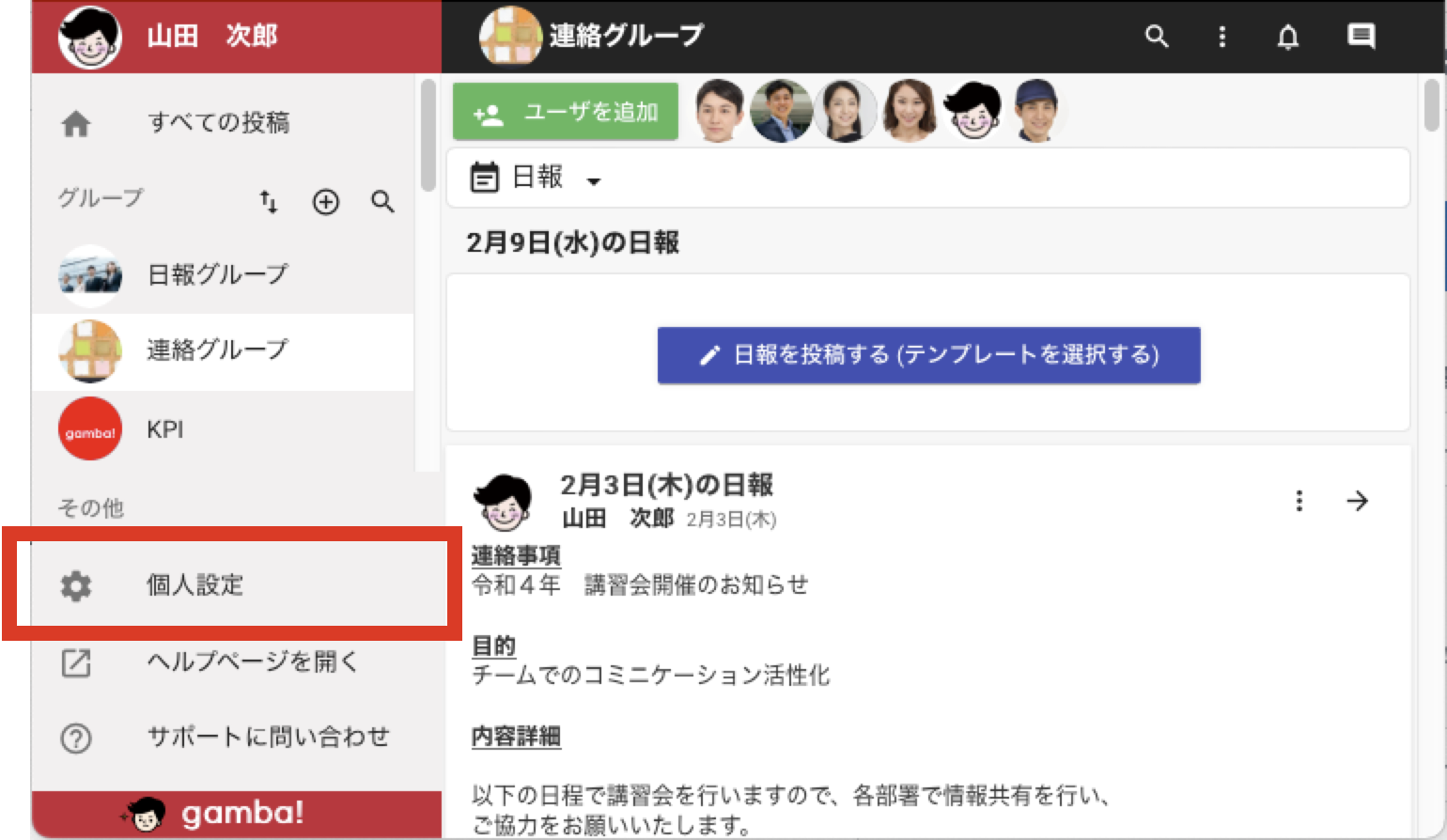This screenshot has width=1447, height=840.
Task: Expand the 日報 dropdown arrow
Action: [x=594, y=180]
